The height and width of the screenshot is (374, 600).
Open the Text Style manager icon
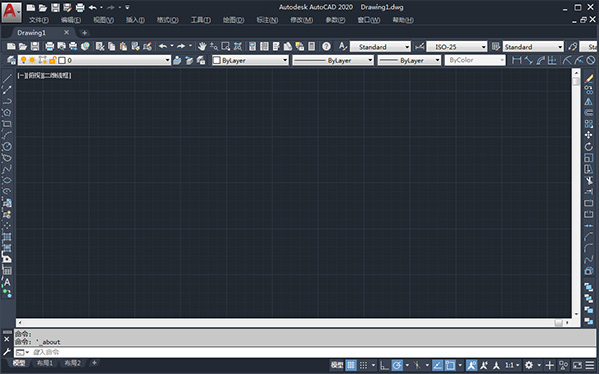pos(343,47)
